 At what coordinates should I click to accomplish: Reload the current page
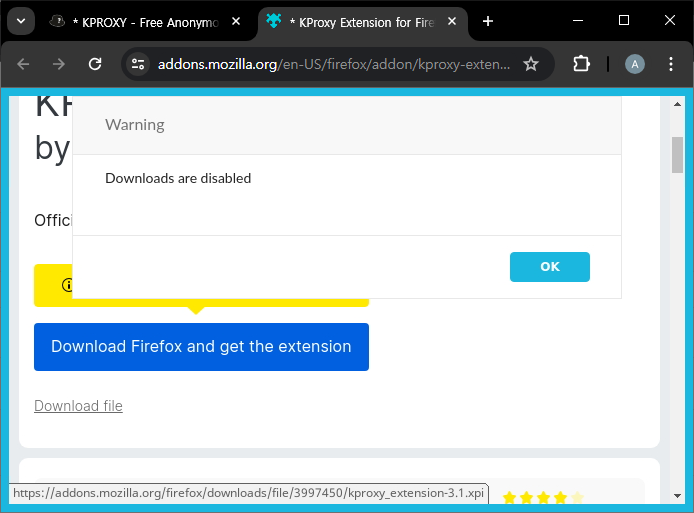tap(95, 64)
